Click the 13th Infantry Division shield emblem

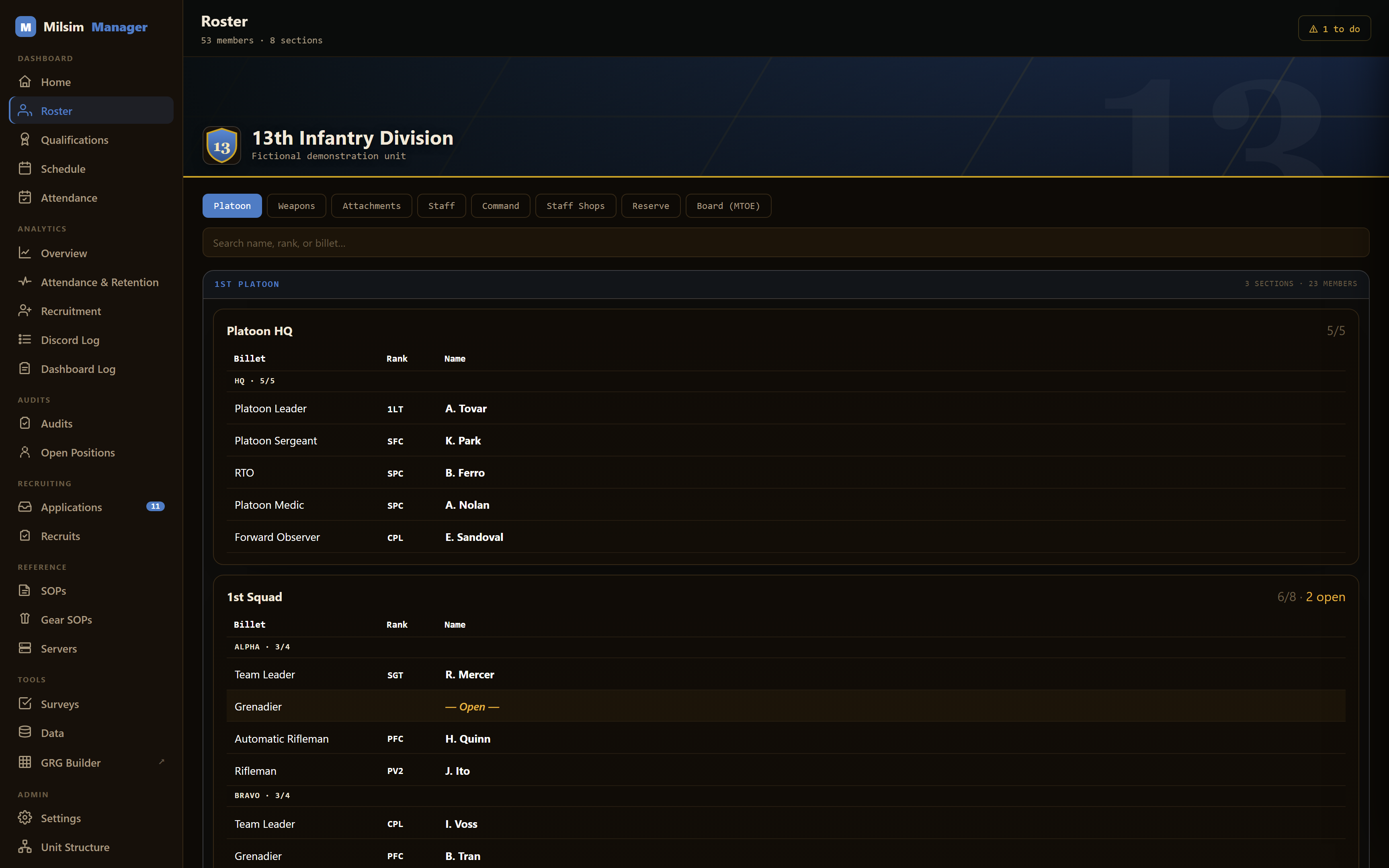tap(221, 146)
